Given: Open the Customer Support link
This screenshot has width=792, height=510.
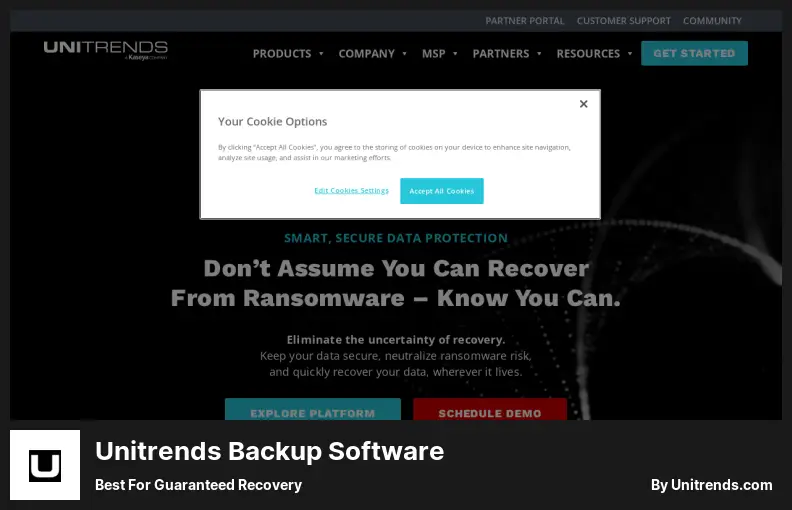Looking at the screenshot, I should tap(624, 21).
